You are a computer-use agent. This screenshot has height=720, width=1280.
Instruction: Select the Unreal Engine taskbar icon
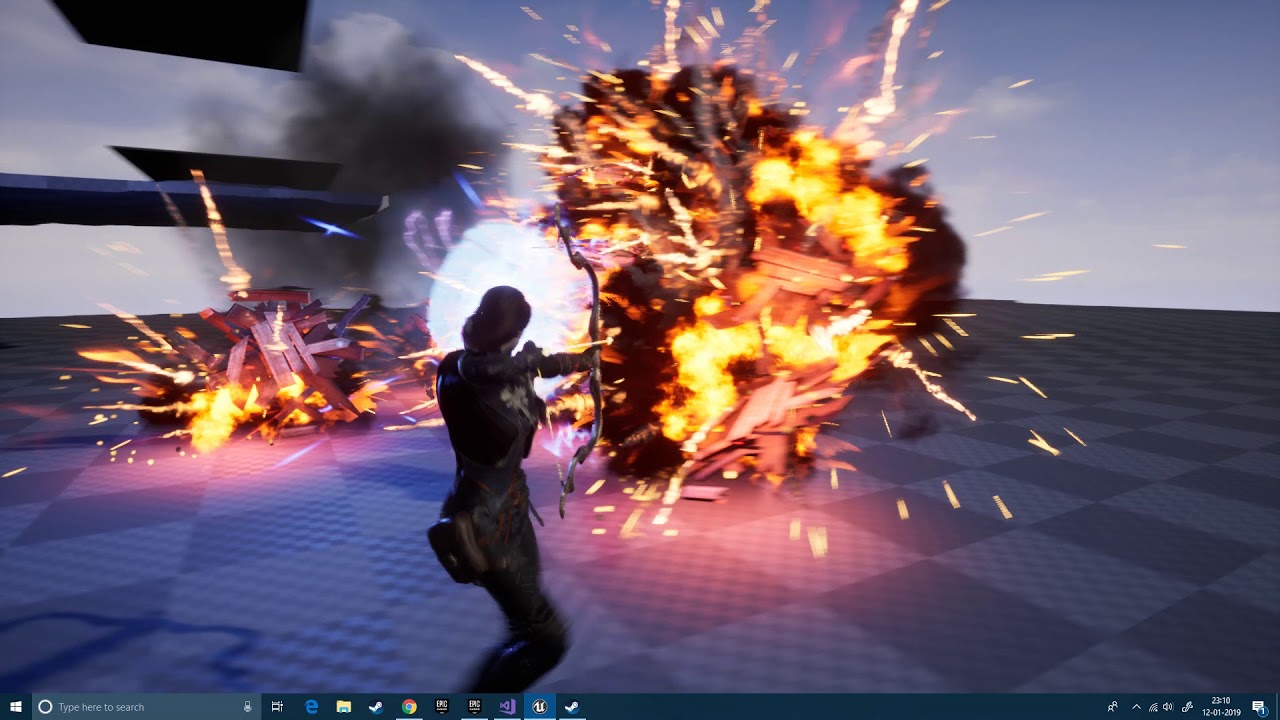pos(540,707)
